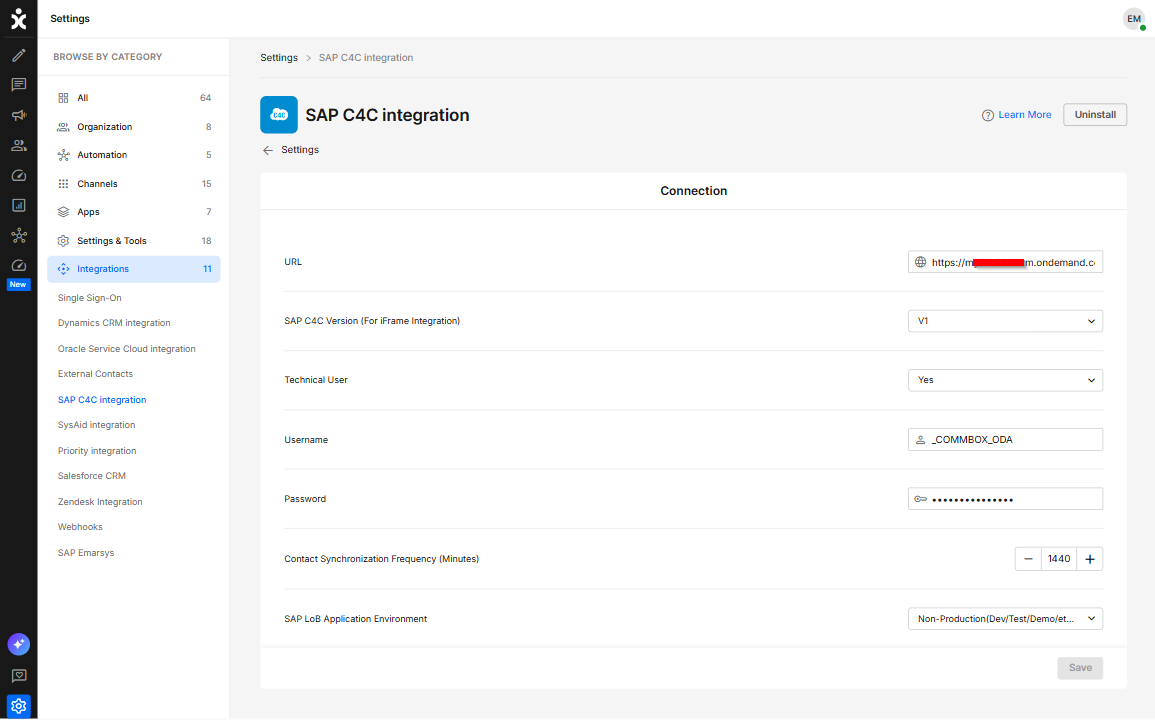Click the EM user avatar
1155x720 pixels.
[1134, 19]
